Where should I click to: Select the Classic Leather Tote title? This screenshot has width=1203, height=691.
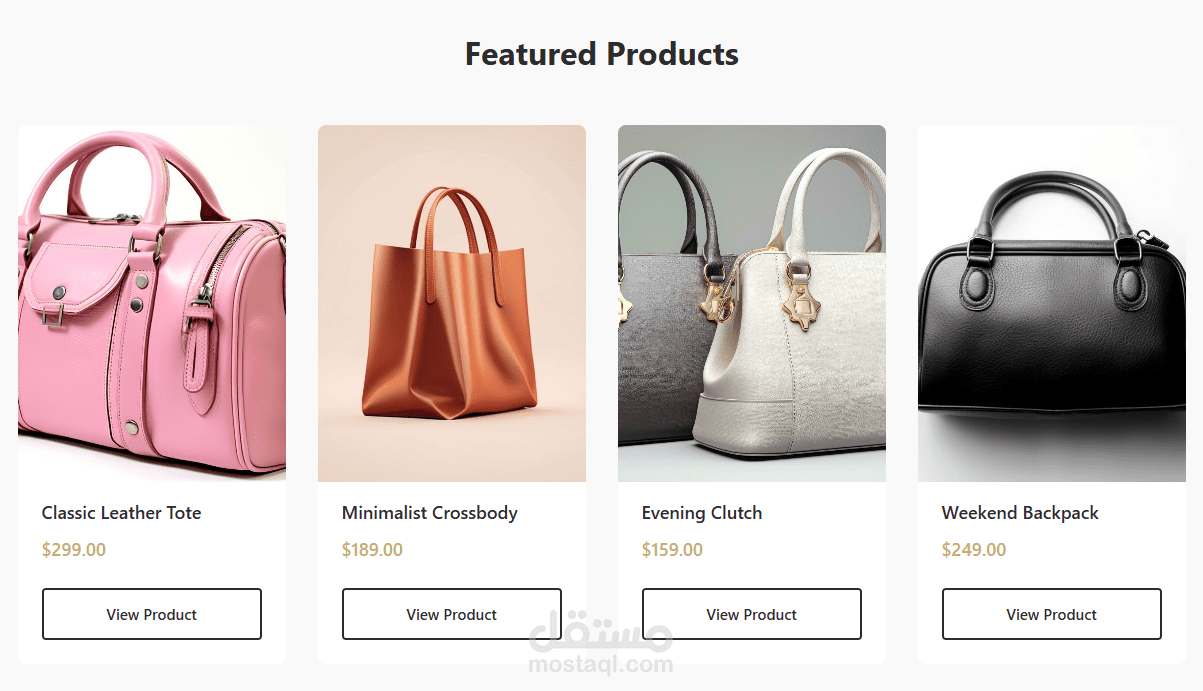tap(122, 513)
